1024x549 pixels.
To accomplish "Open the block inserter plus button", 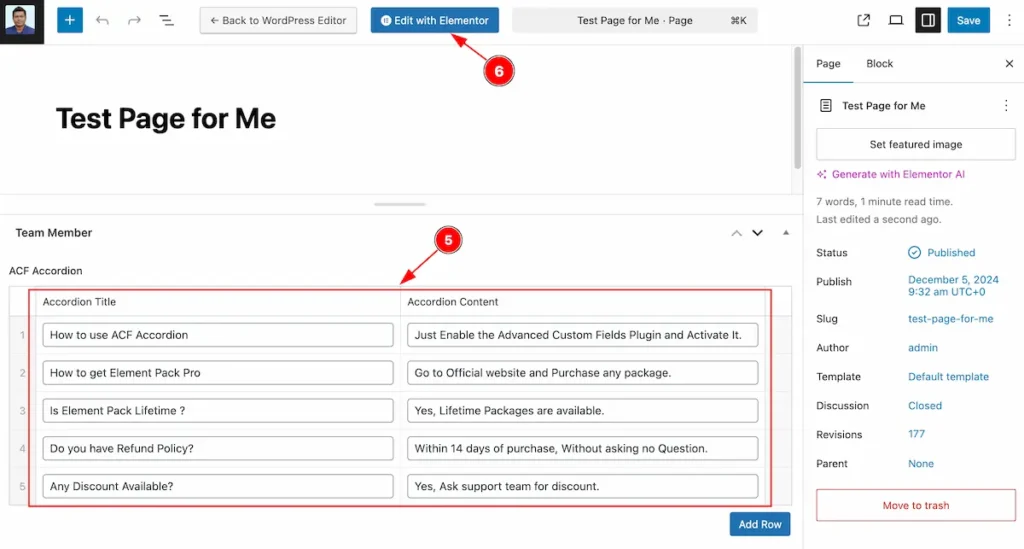I will (x=70, y=20).
